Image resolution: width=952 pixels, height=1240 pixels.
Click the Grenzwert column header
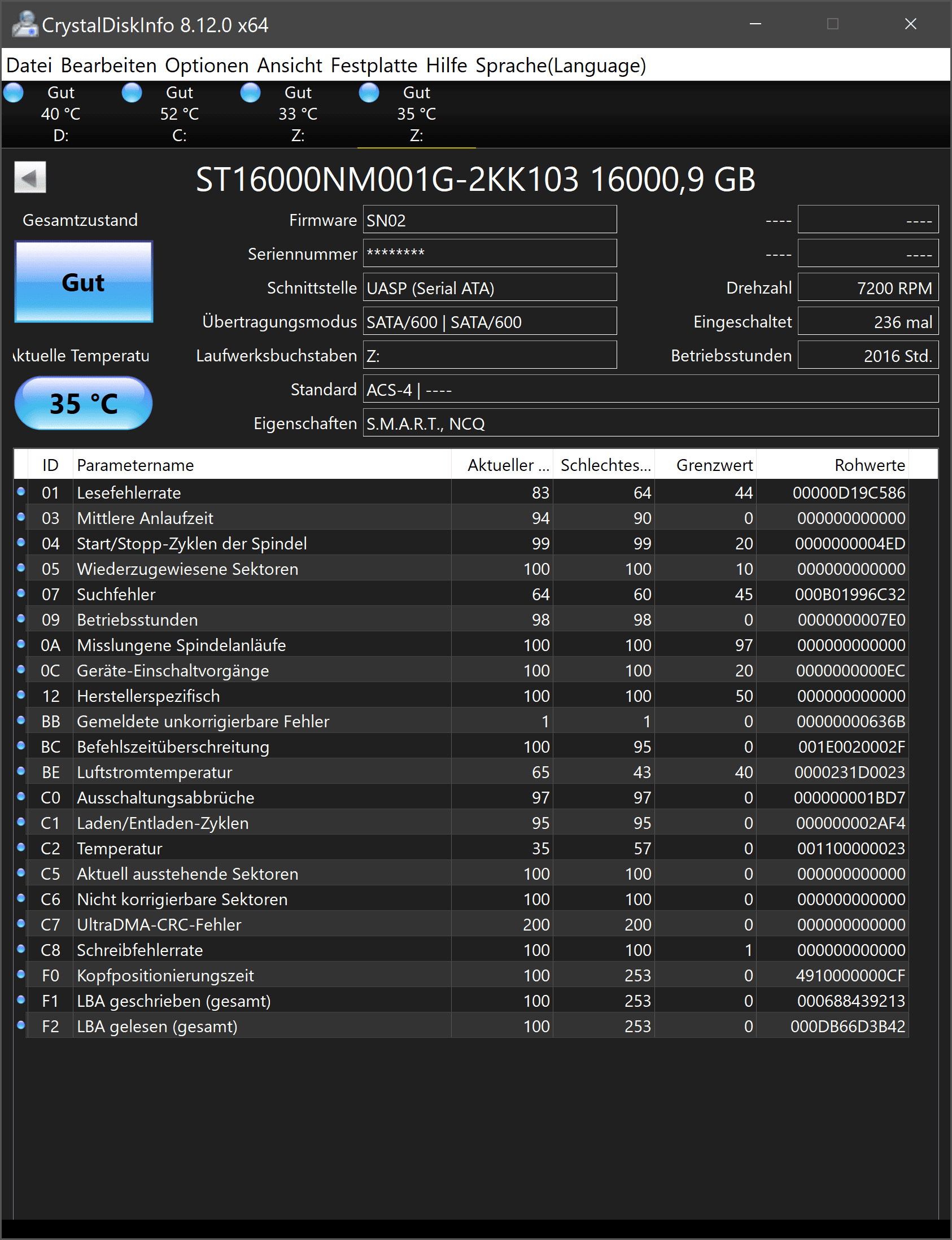click(x=705, y=465)
